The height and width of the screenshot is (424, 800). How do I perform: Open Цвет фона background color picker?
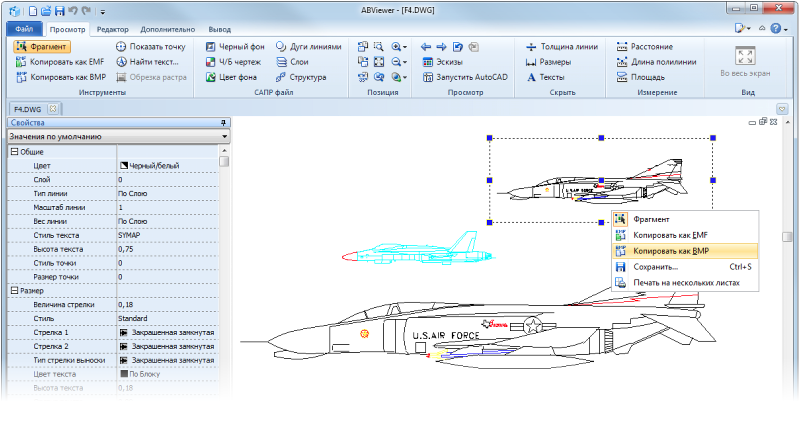[231, 77]
